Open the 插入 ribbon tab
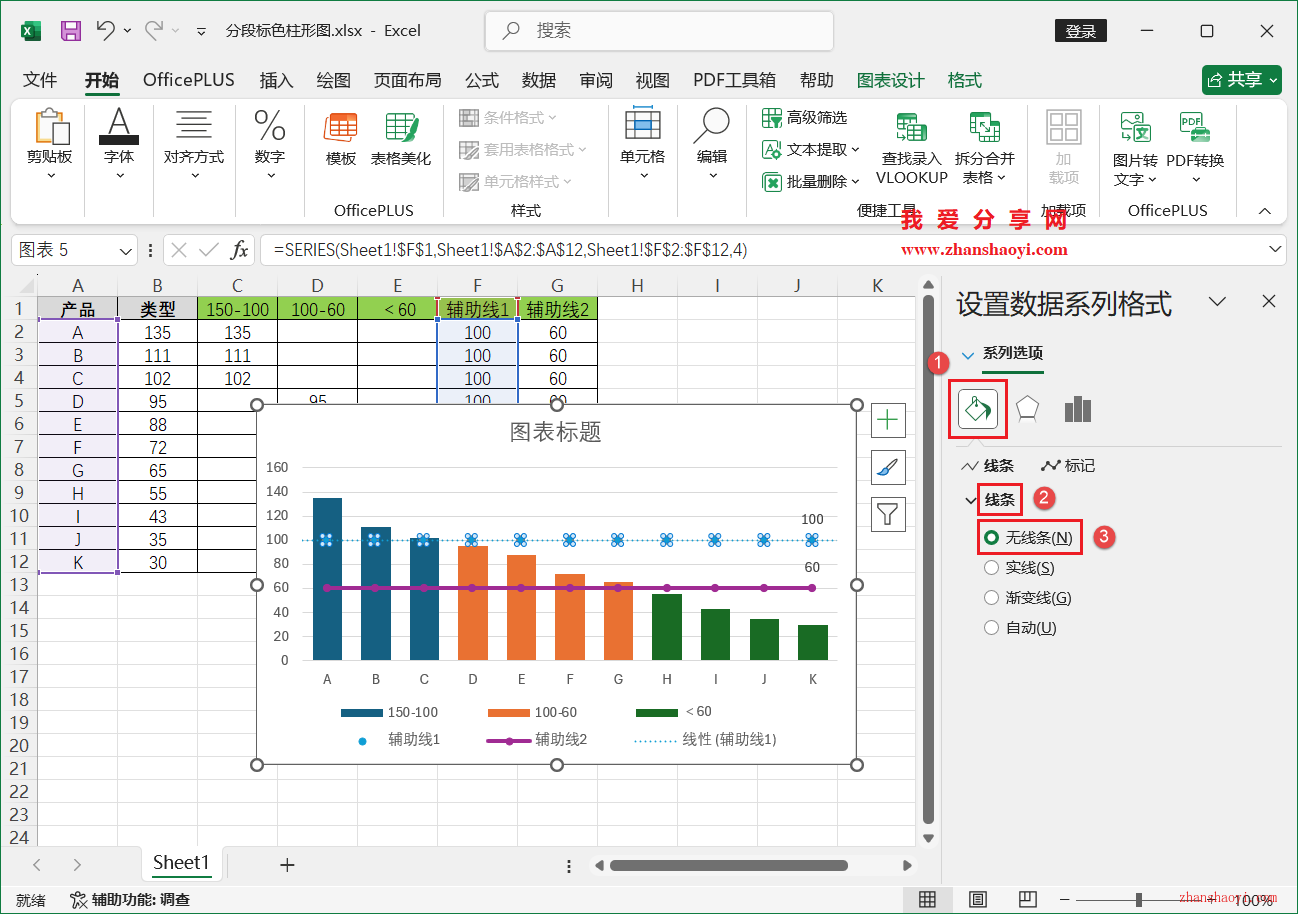This screenshot has height=914, width=1298. pos(276,80)
